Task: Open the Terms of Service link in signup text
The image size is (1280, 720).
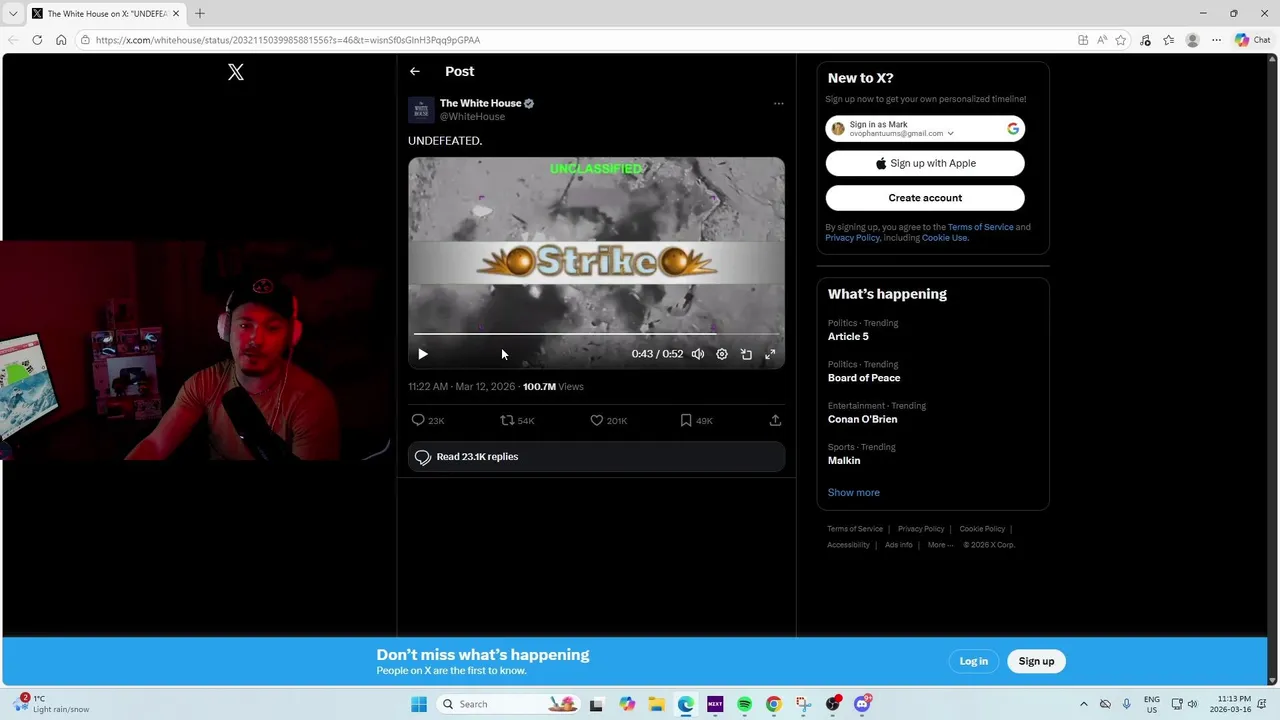Action: click(x=980, y=227)
